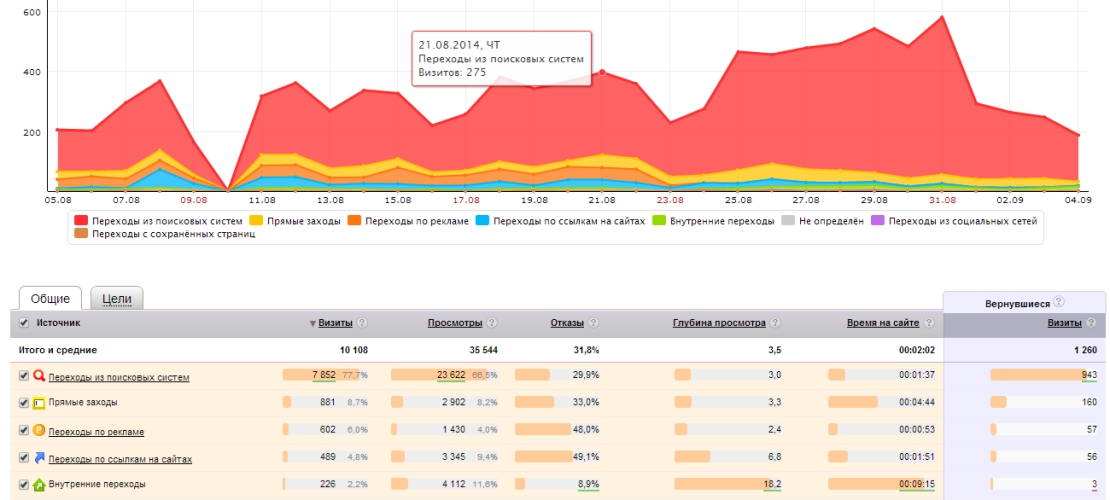The height and width of the screenshot is (500, 1110).
Task: Click the search engines magnifier icon
Action: coord(39,375)
